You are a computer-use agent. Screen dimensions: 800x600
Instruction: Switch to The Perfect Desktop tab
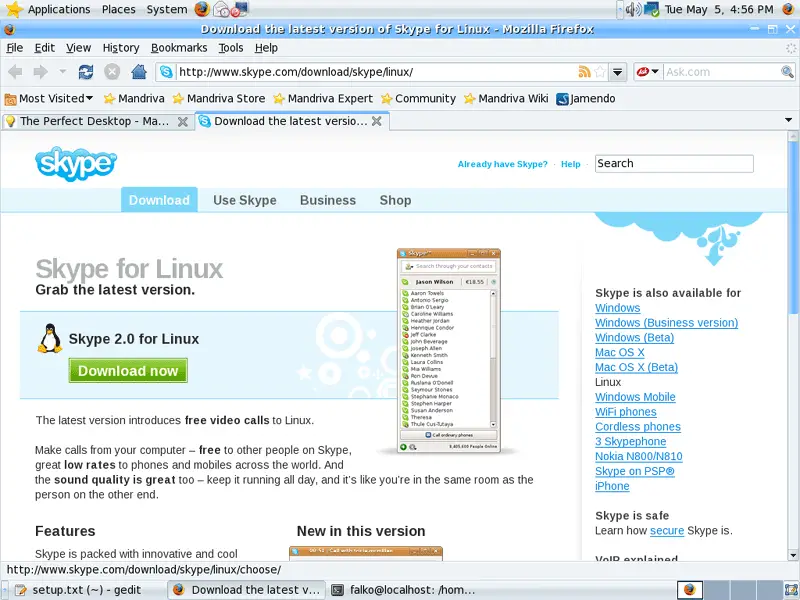[x=97, y=121]
